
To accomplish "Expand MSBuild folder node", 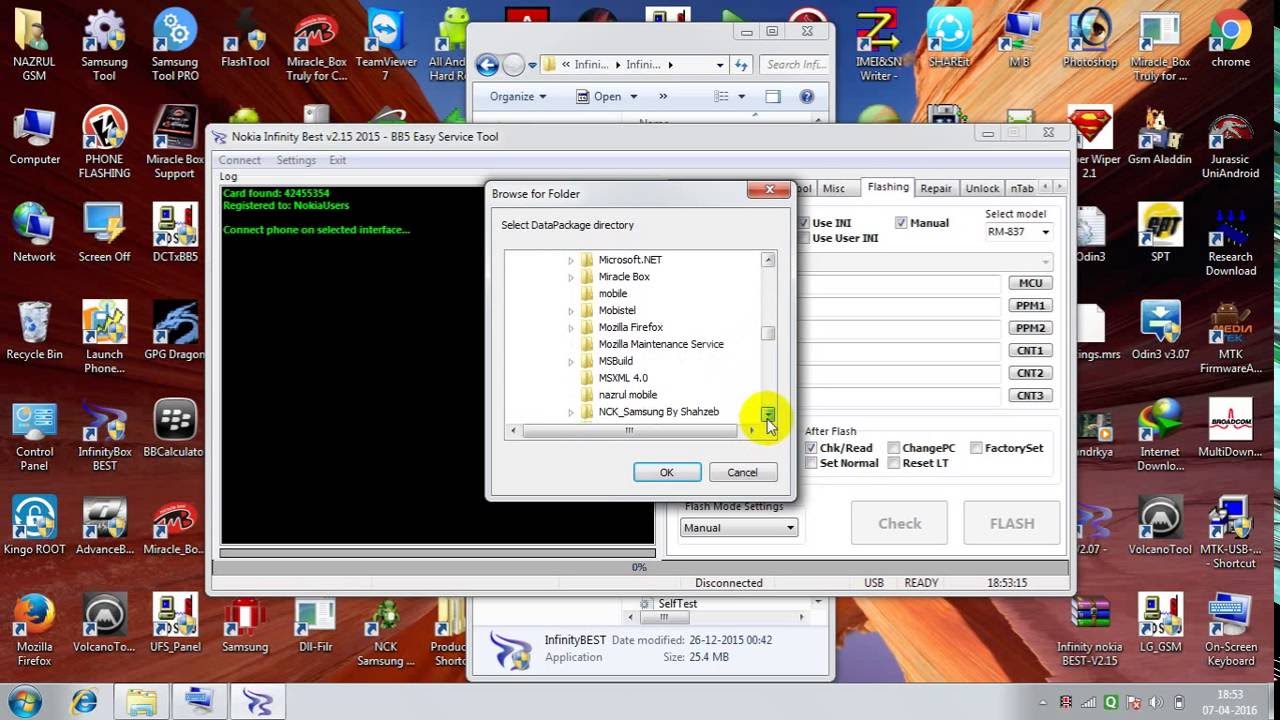I will pos(571,361).
